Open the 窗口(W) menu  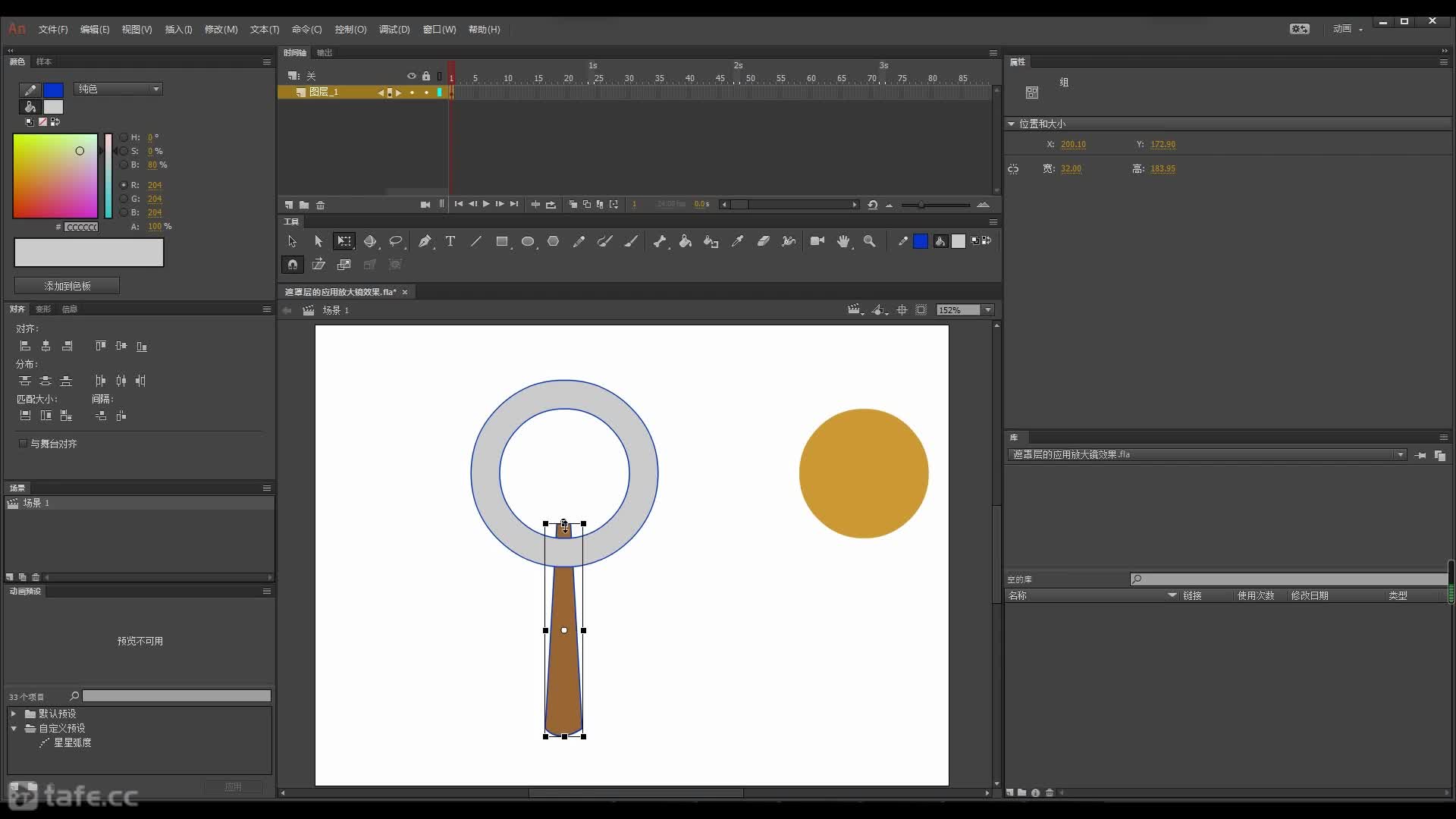click(439, 30)
